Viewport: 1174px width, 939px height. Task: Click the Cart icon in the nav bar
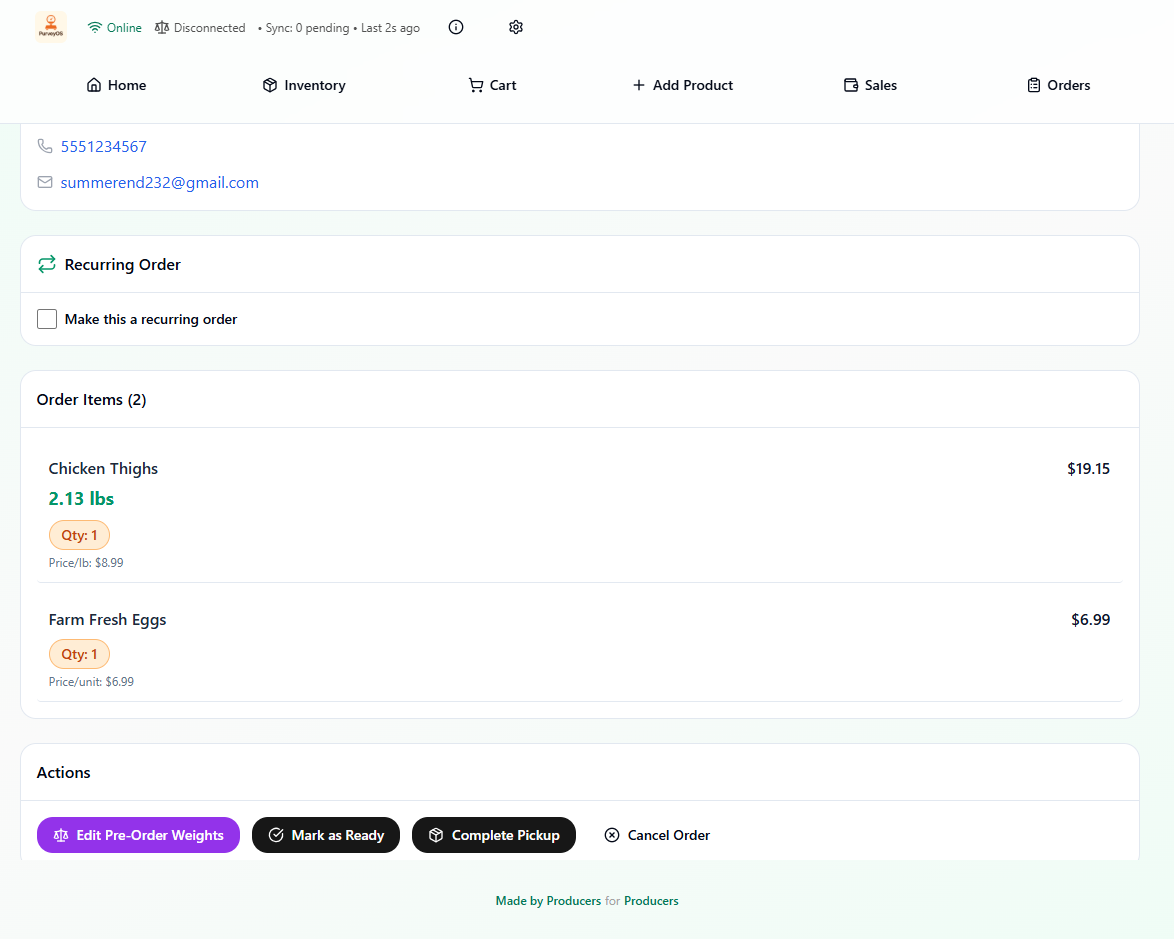[475, 85]
